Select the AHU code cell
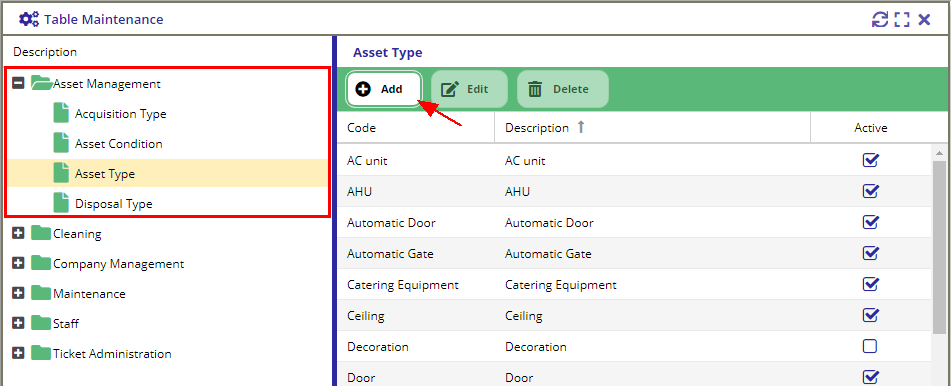Viewport: 951px width, 386px height. click(x=416, y=191)
